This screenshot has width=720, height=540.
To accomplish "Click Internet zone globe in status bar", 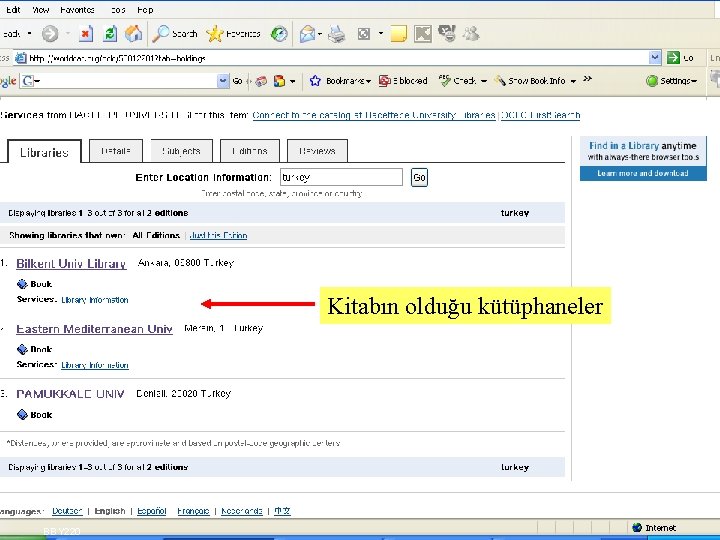I will pos(636,528).
